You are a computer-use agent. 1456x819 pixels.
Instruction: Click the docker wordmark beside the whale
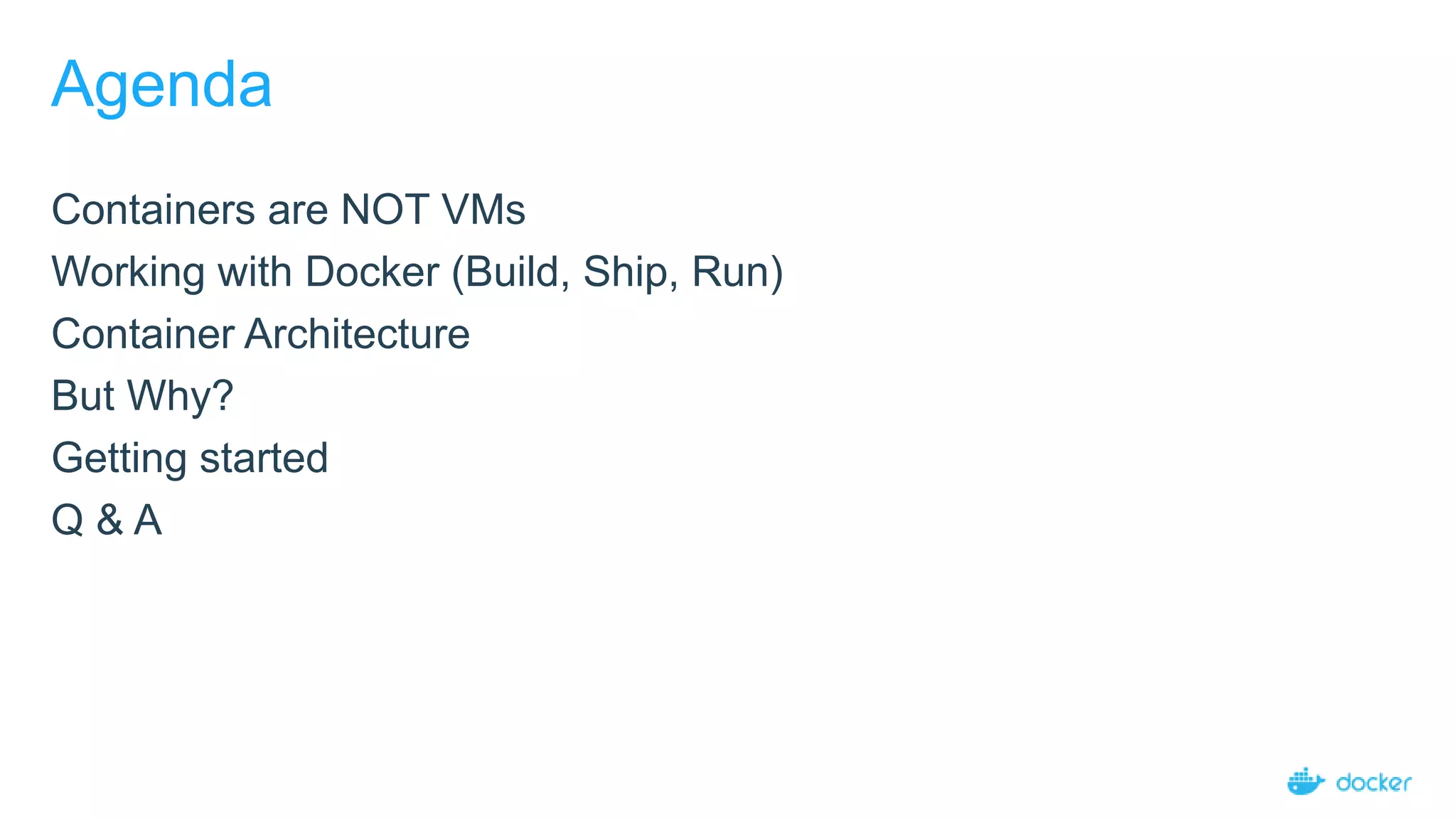[1373, 783]
